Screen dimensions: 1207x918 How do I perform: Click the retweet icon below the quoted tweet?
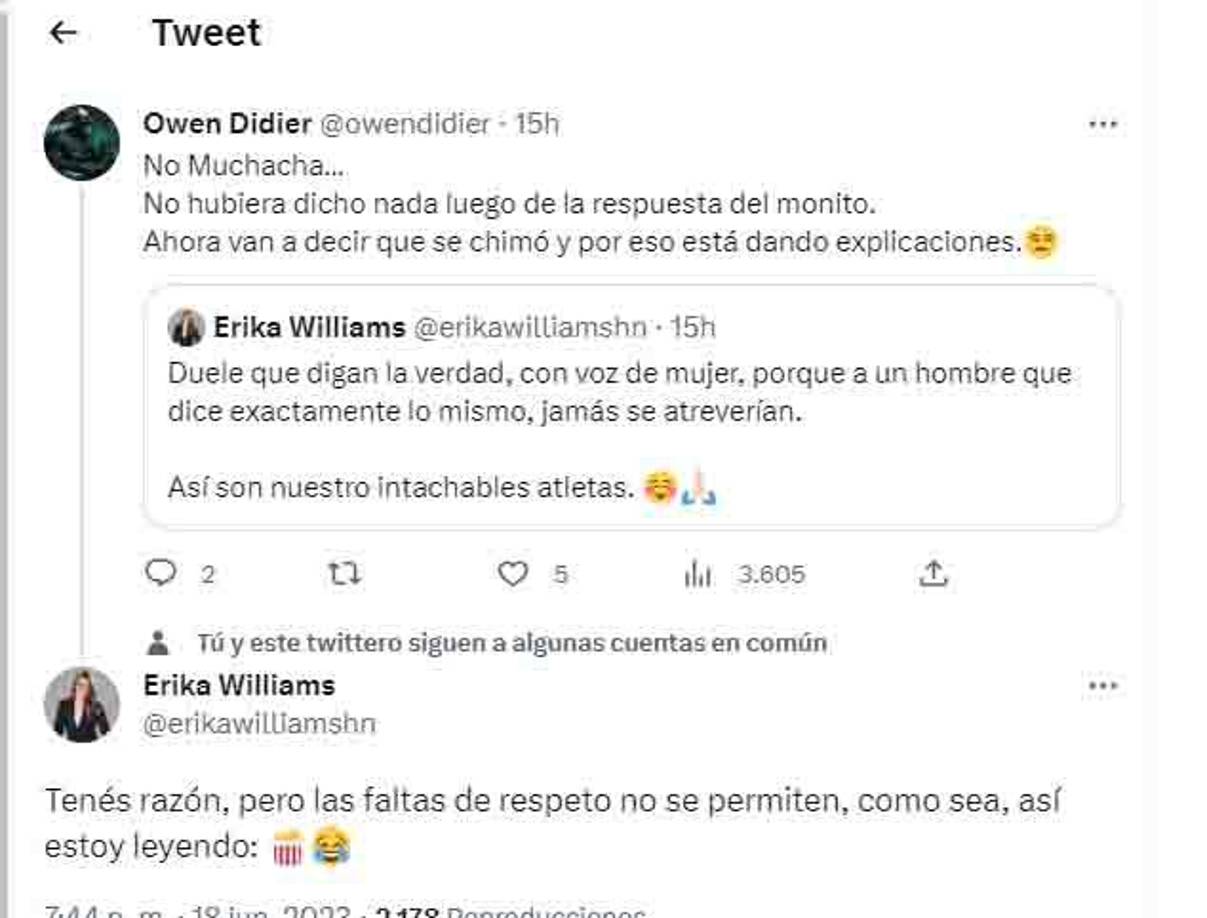point(345,574)
